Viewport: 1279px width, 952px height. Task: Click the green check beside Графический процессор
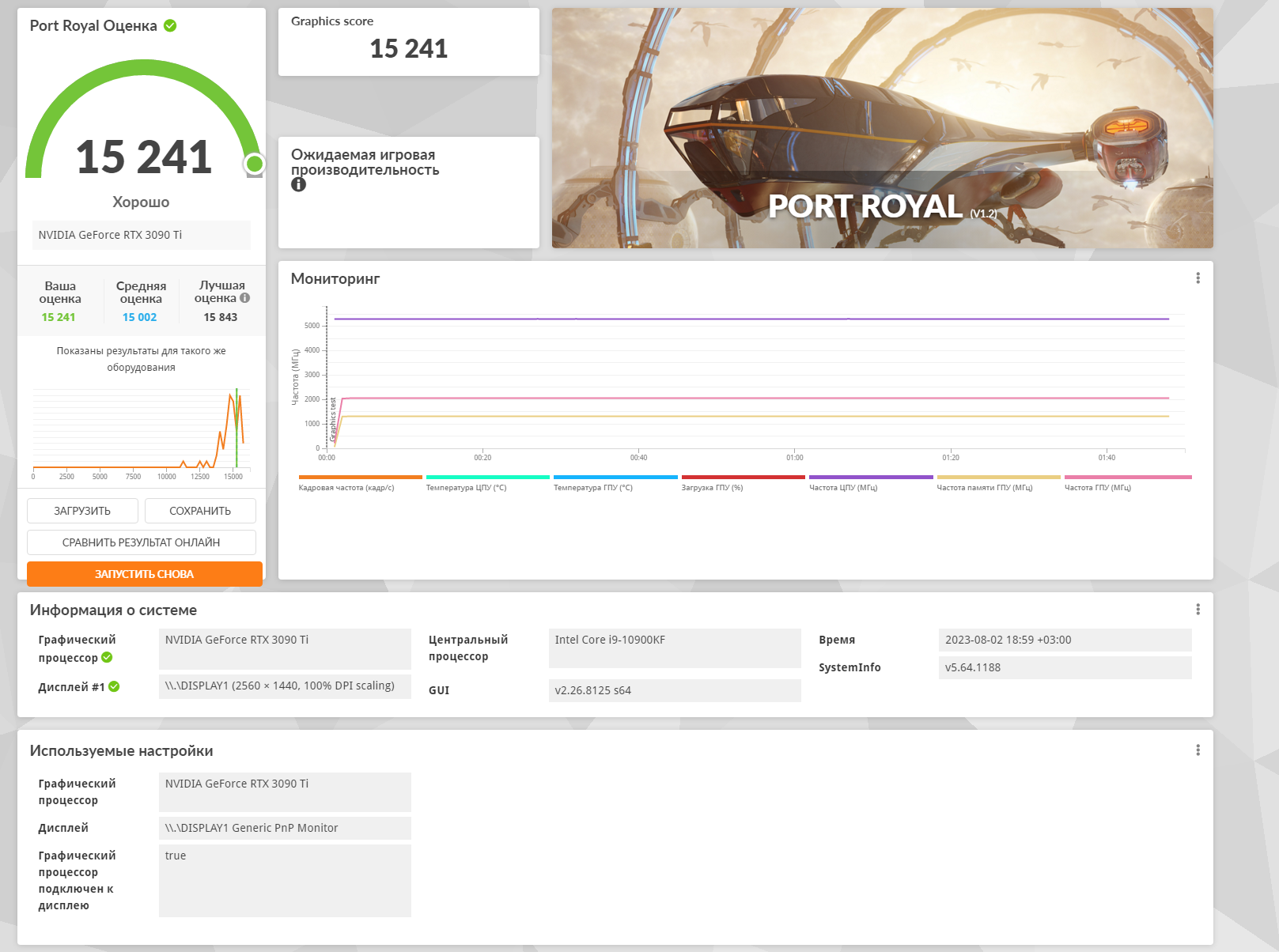107,657
